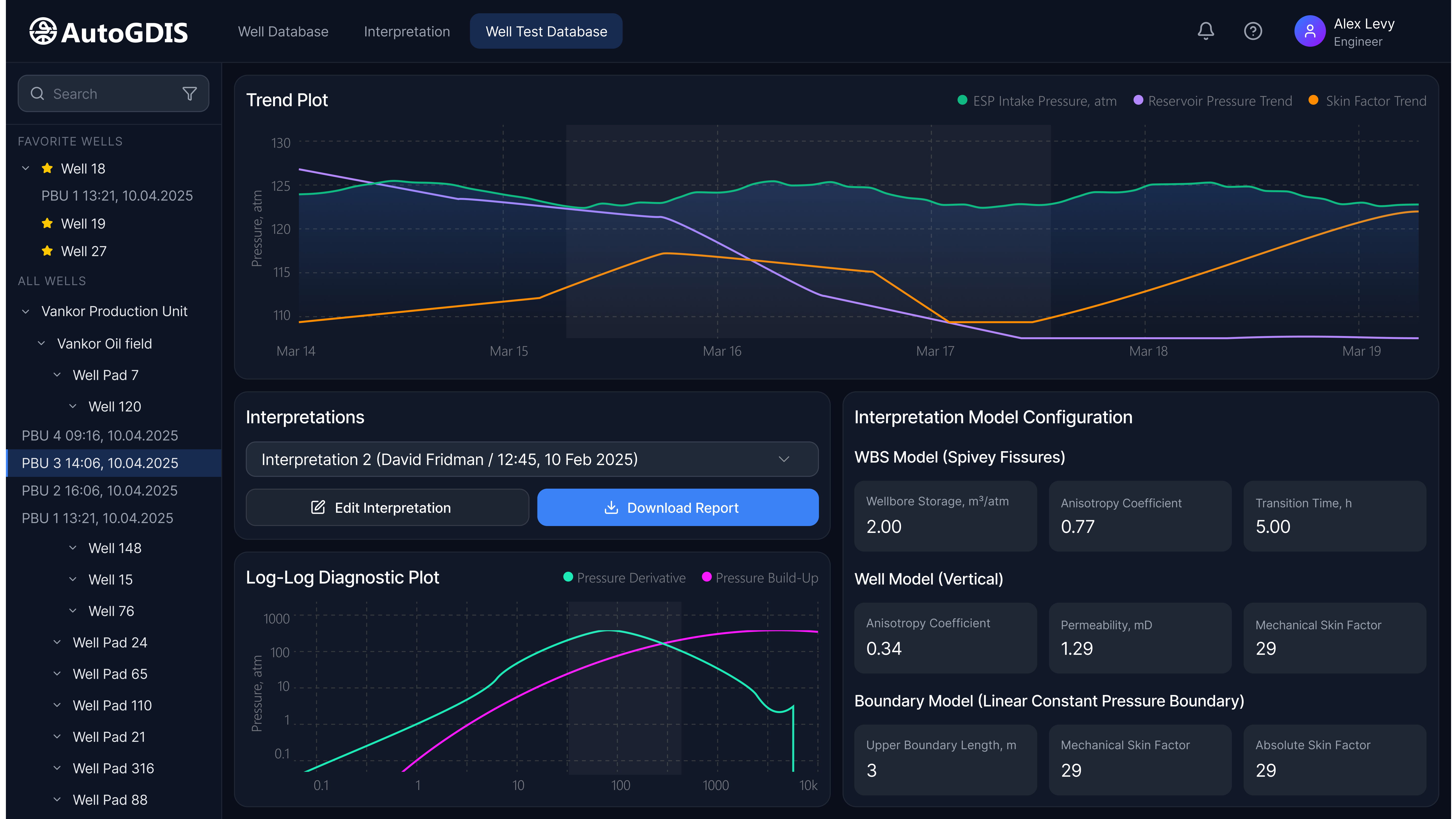The height and width of the screenshot is (819, 1456).
Task: Expand Well Pad 24 chevron
Action: [57, 642]
